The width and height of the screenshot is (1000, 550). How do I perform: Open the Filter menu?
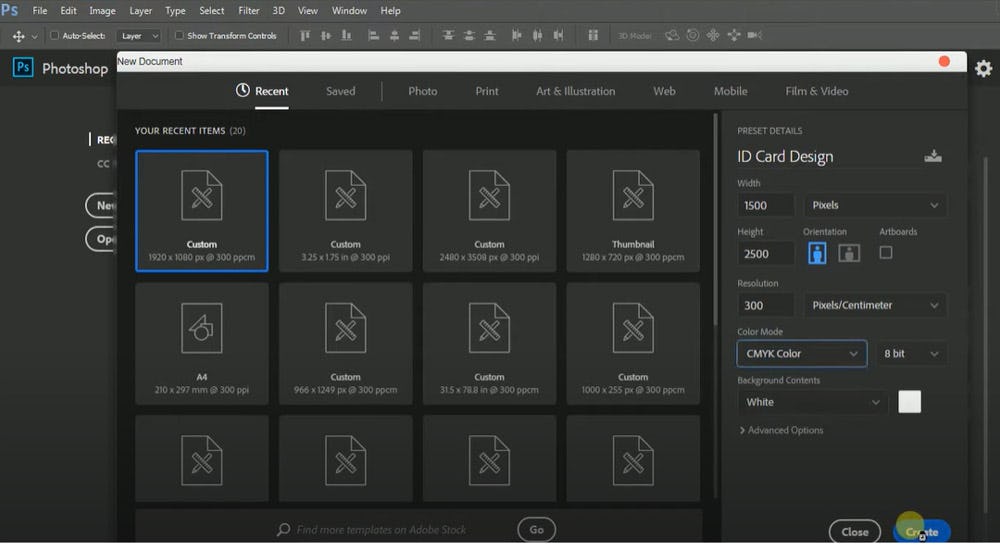pos(249,11)
